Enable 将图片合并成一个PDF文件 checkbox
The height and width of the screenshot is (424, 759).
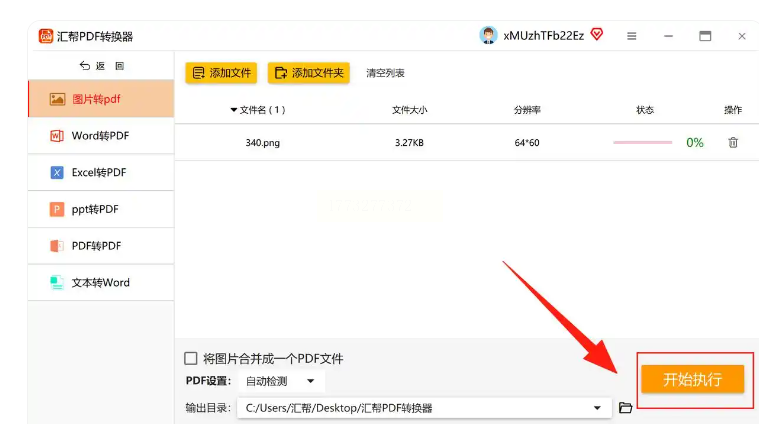pos(191,358)
